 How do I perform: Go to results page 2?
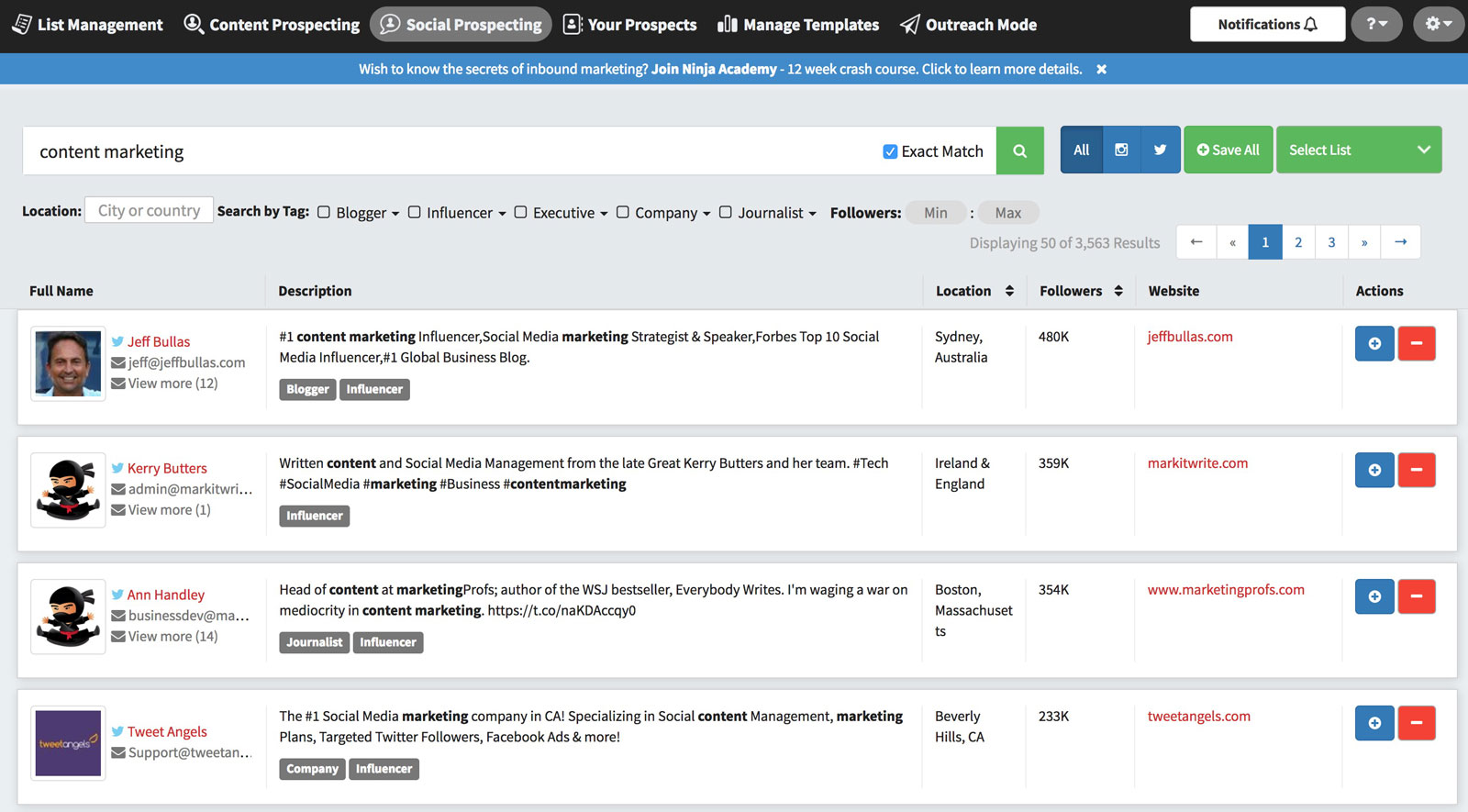(1298, 242)
